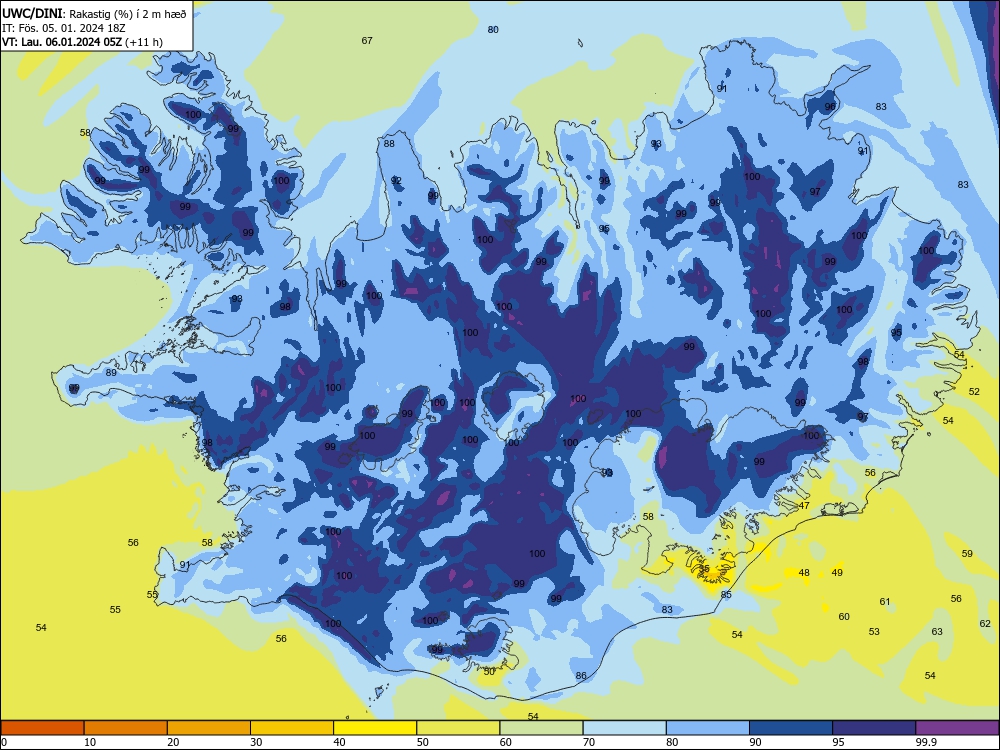
Task: Click the dark orange 0–10 legend swatch
Action: [42, 728]
